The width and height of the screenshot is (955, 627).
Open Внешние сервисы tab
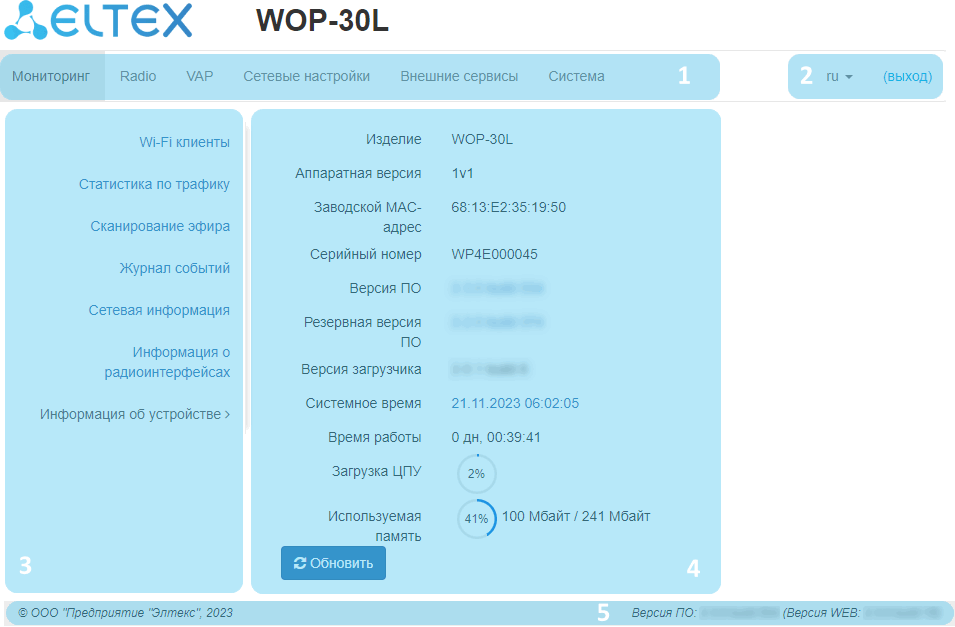click(x=459, y=76)
